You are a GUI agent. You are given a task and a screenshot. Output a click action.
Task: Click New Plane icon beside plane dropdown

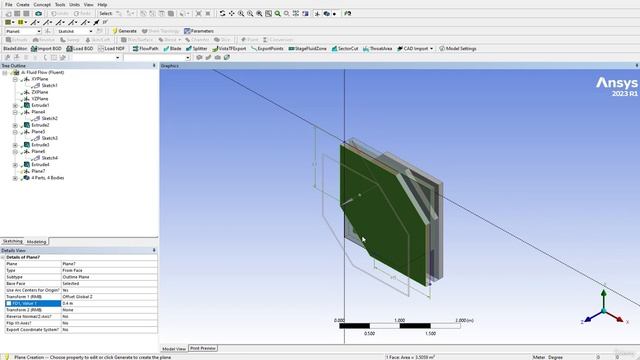(x=48, y=31)
